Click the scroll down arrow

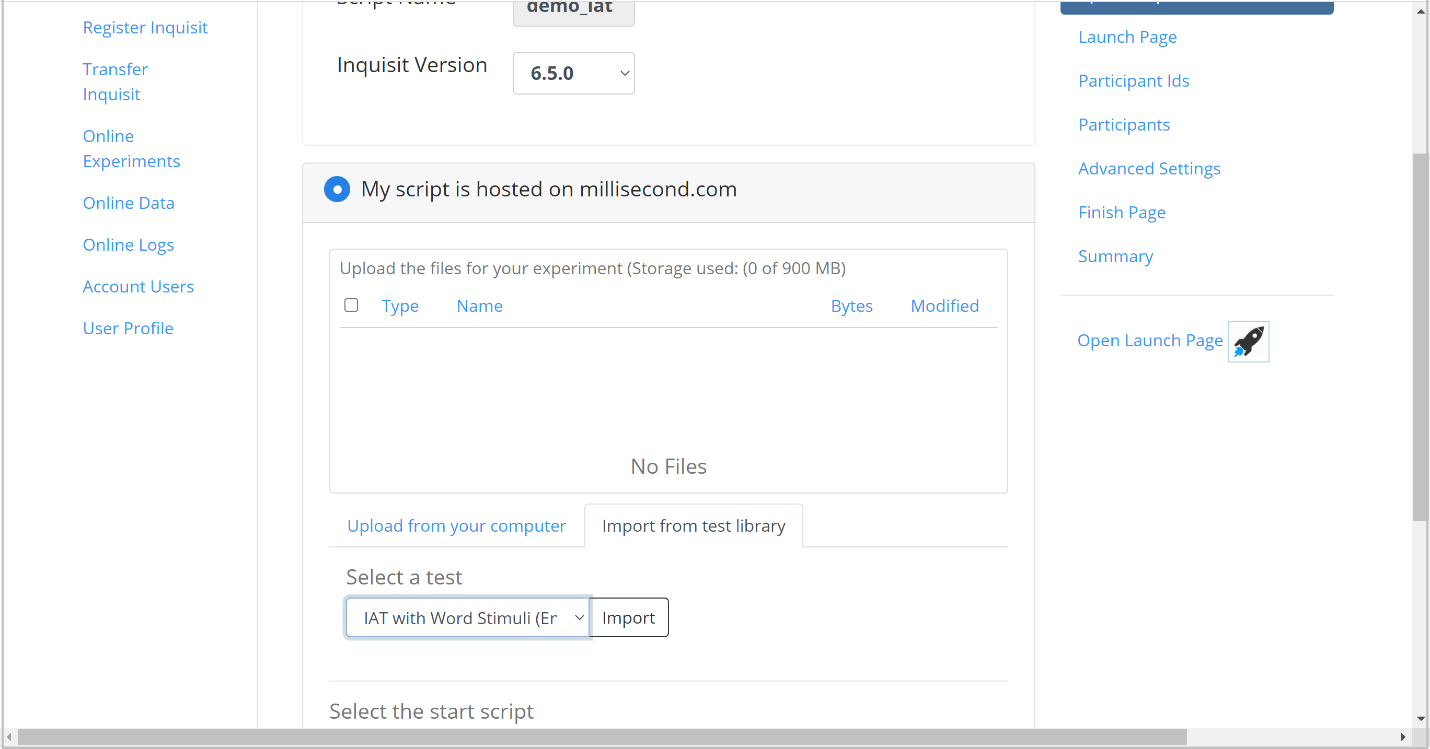coord(1420,719)
